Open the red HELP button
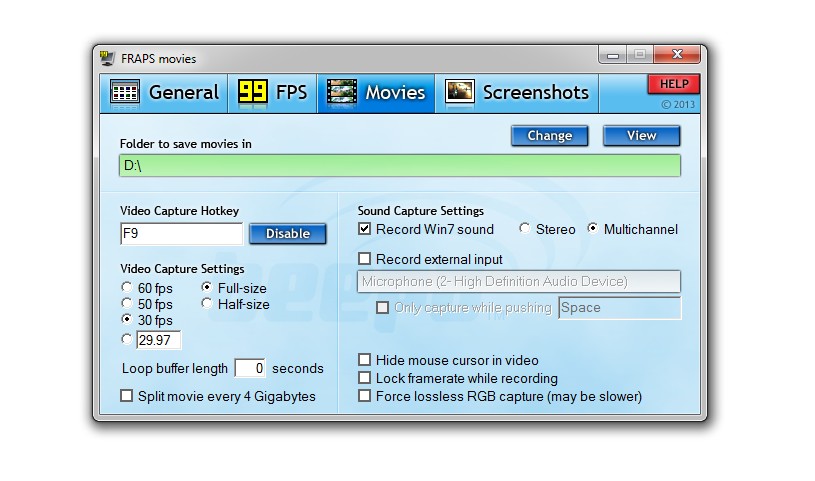 674,84
